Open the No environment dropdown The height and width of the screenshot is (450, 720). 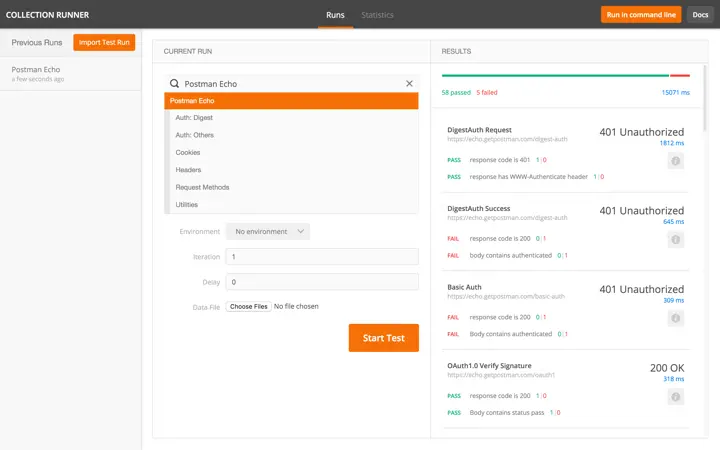[x=268, y=231]
